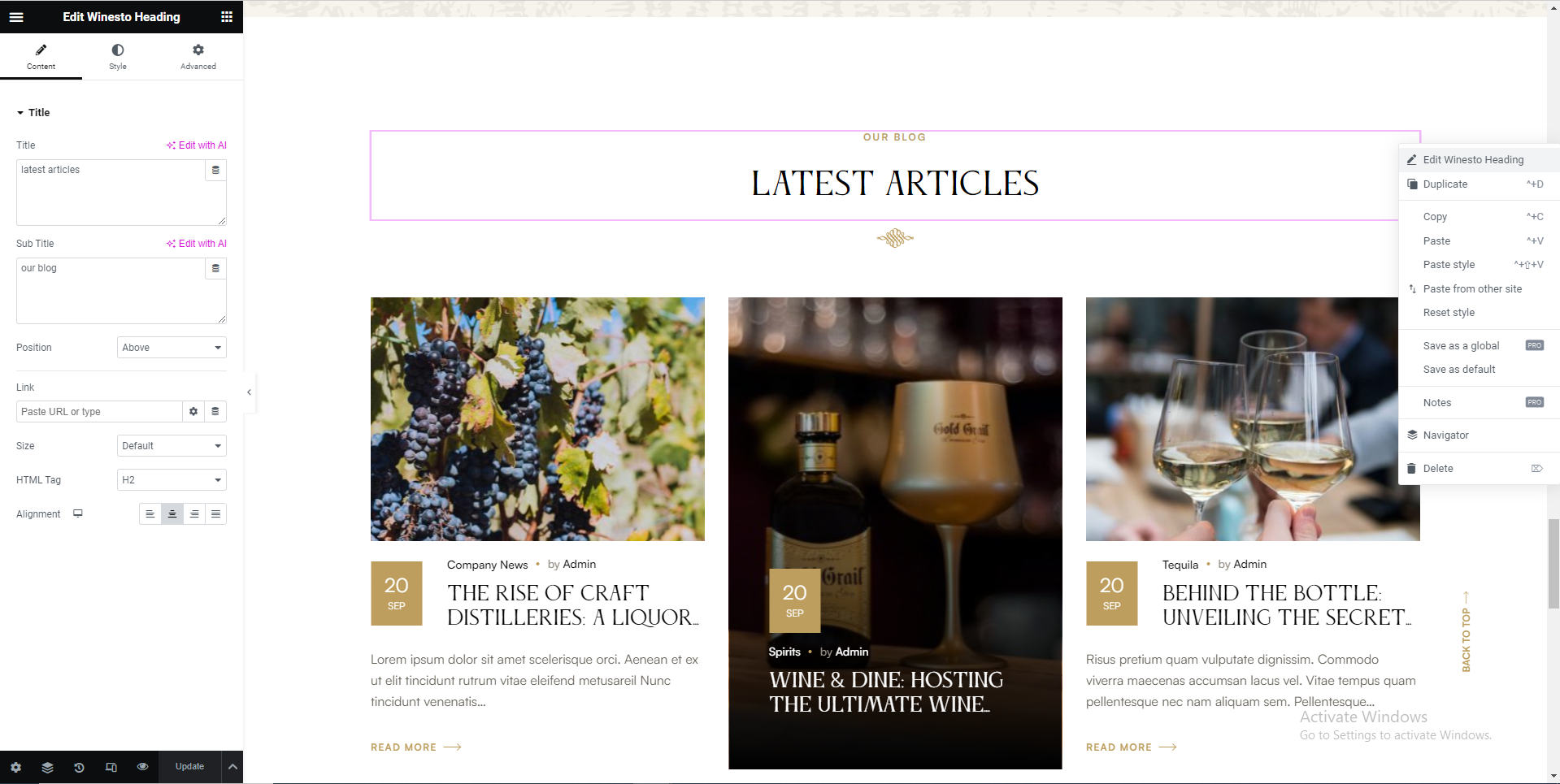Screen dimensions: 1560x784
Task: Open the History icon in the bottom bar
Action: (79, 767)
